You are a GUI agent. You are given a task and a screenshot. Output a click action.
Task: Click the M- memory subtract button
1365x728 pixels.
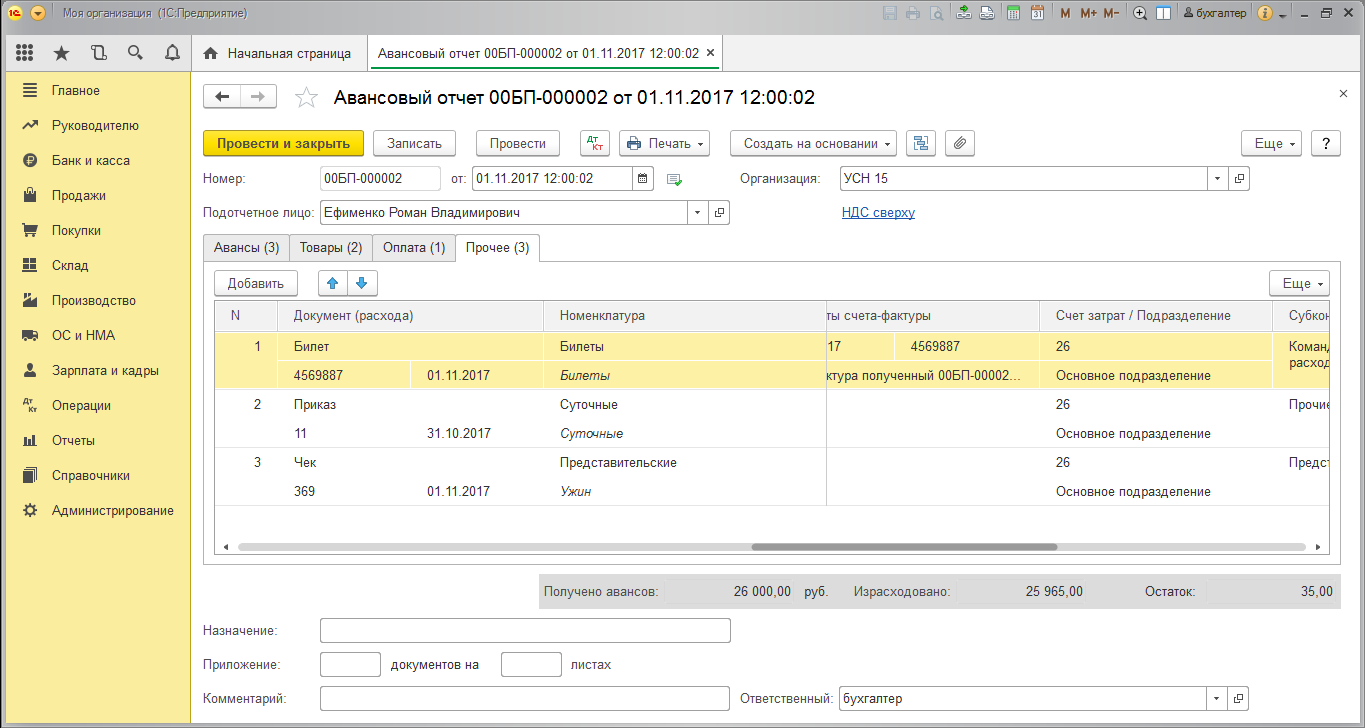1111,13
